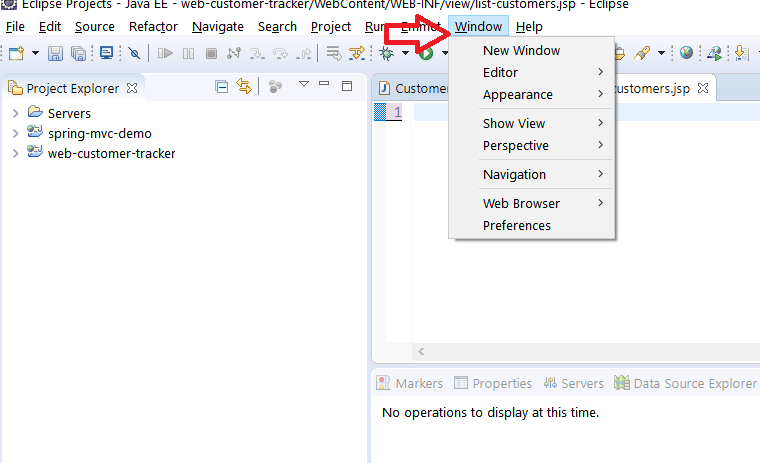
Task: Switch to the Customer Java editor tab
Action: point(413,88)
